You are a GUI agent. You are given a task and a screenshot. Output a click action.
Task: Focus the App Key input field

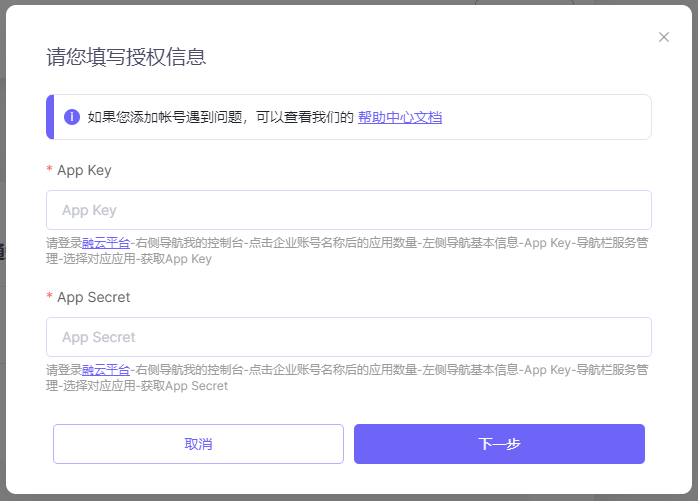349,210
